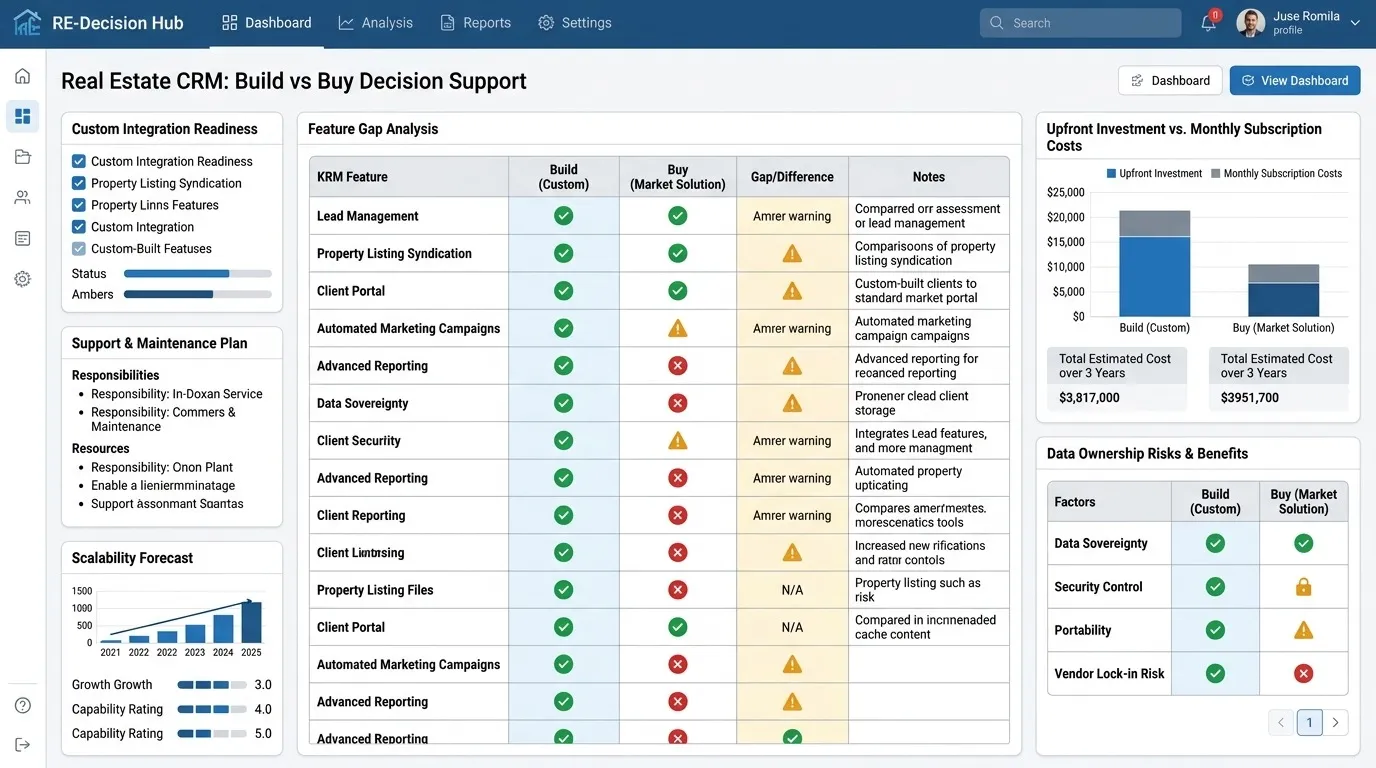Screen dimensions: 1376x768
Task: Open the folder icon in left sidebar
Action: (x=22, y=157)
